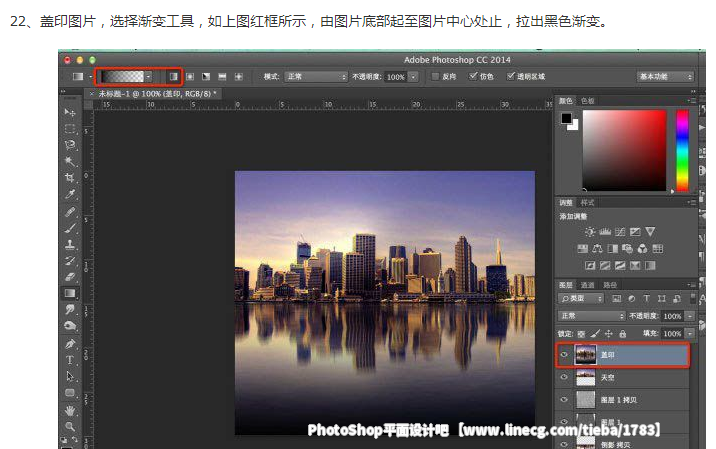Choose the Radial gradient style
716x449 pixels.
coord(190,77)
